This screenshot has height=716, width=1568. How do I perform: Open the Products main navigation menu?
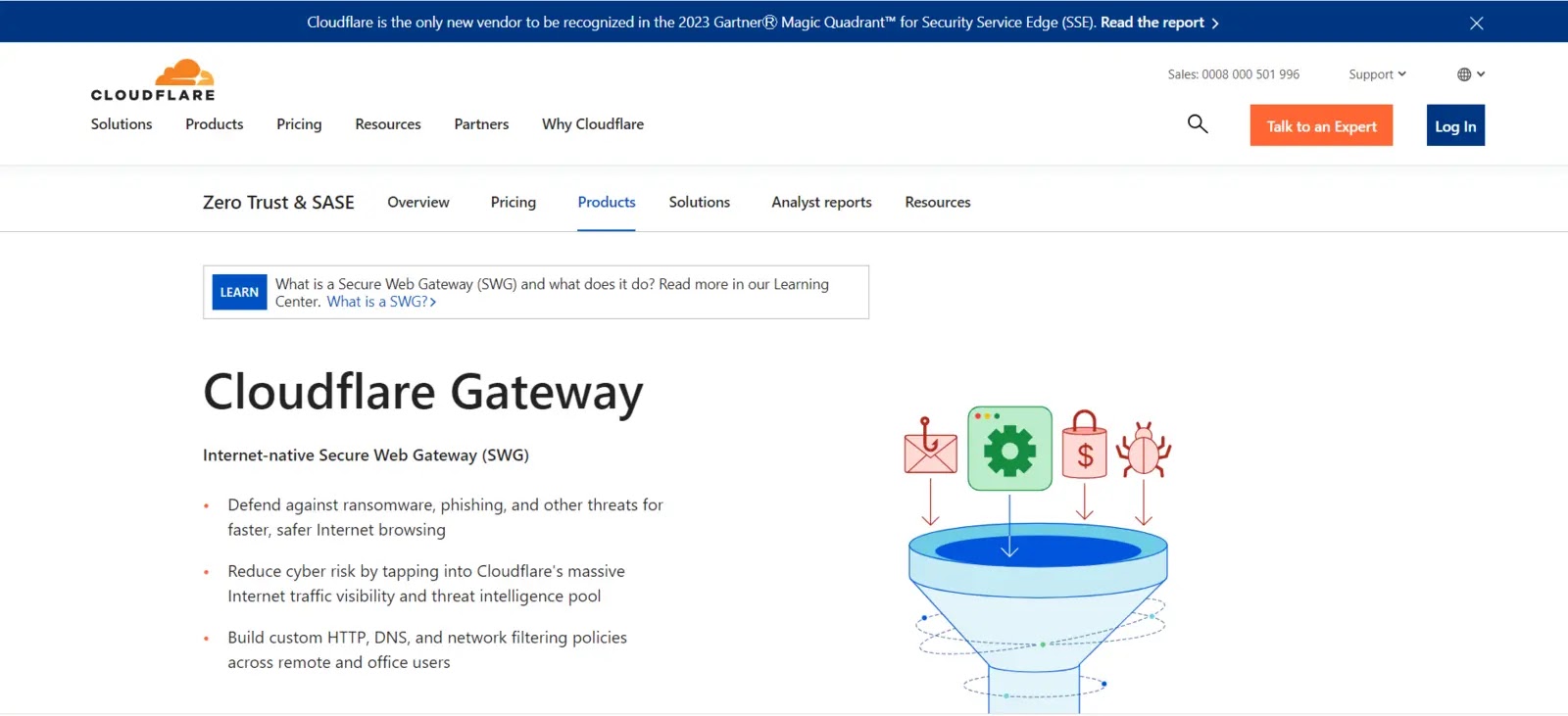click(x=214, y=124)
